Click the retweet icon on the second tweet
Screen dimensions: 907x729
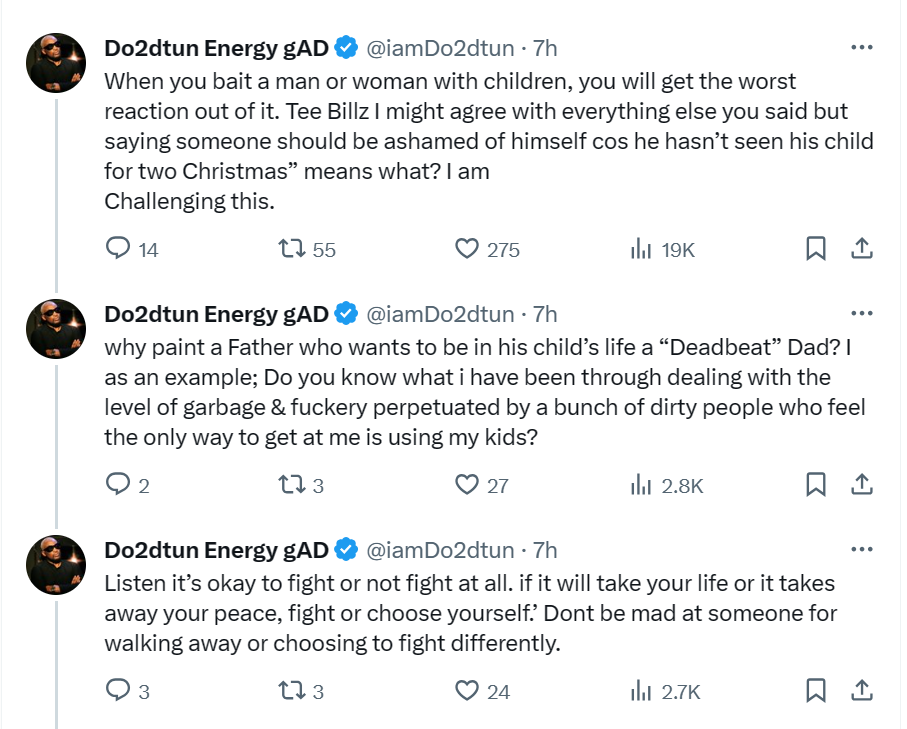point(295,484)
